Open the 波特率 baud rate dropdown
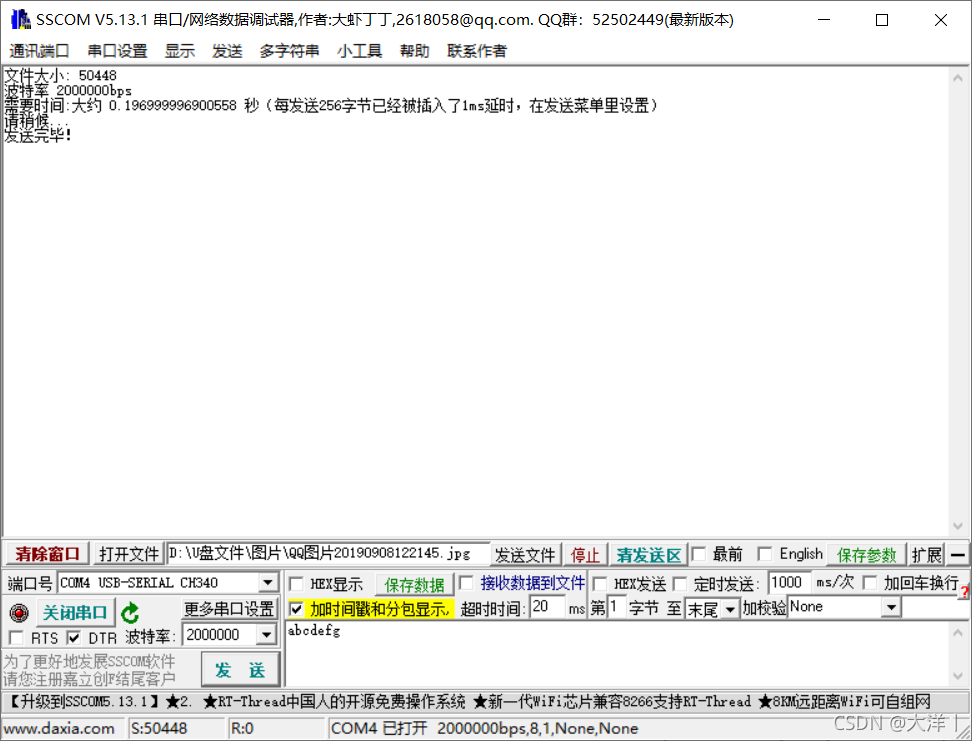972x741 pixels. coord(267,635)
